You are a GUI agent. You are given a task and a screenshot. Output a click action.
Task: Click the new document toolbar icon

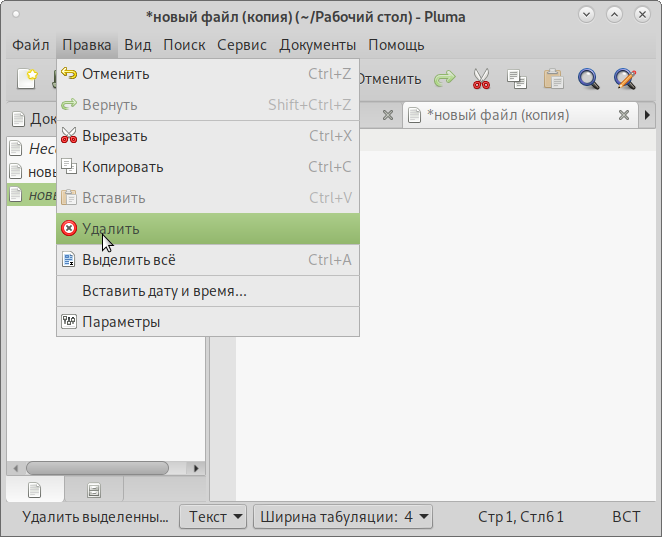coord(27,78)
